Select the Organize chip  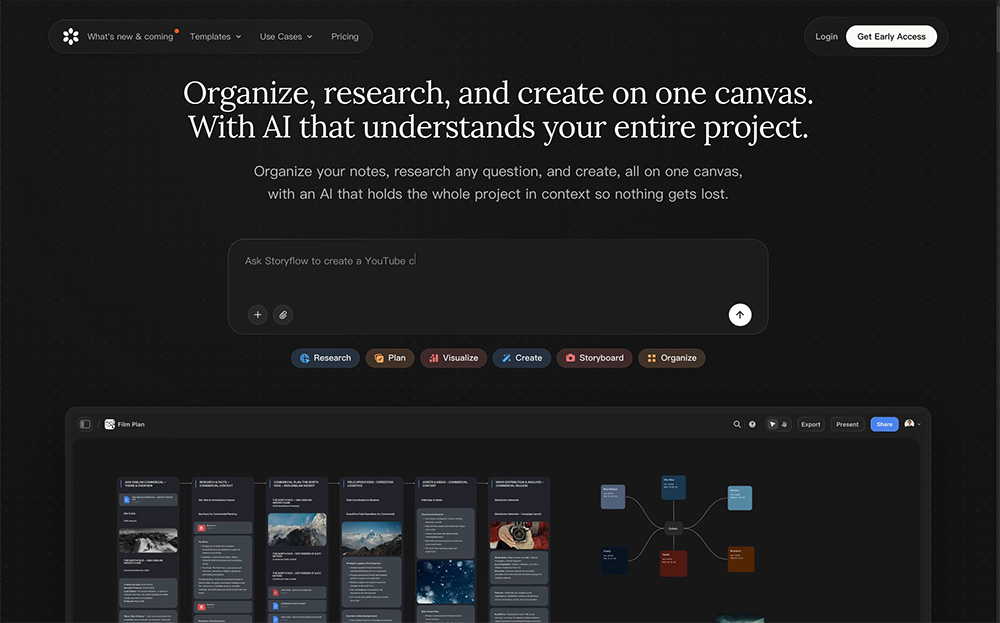672,358
